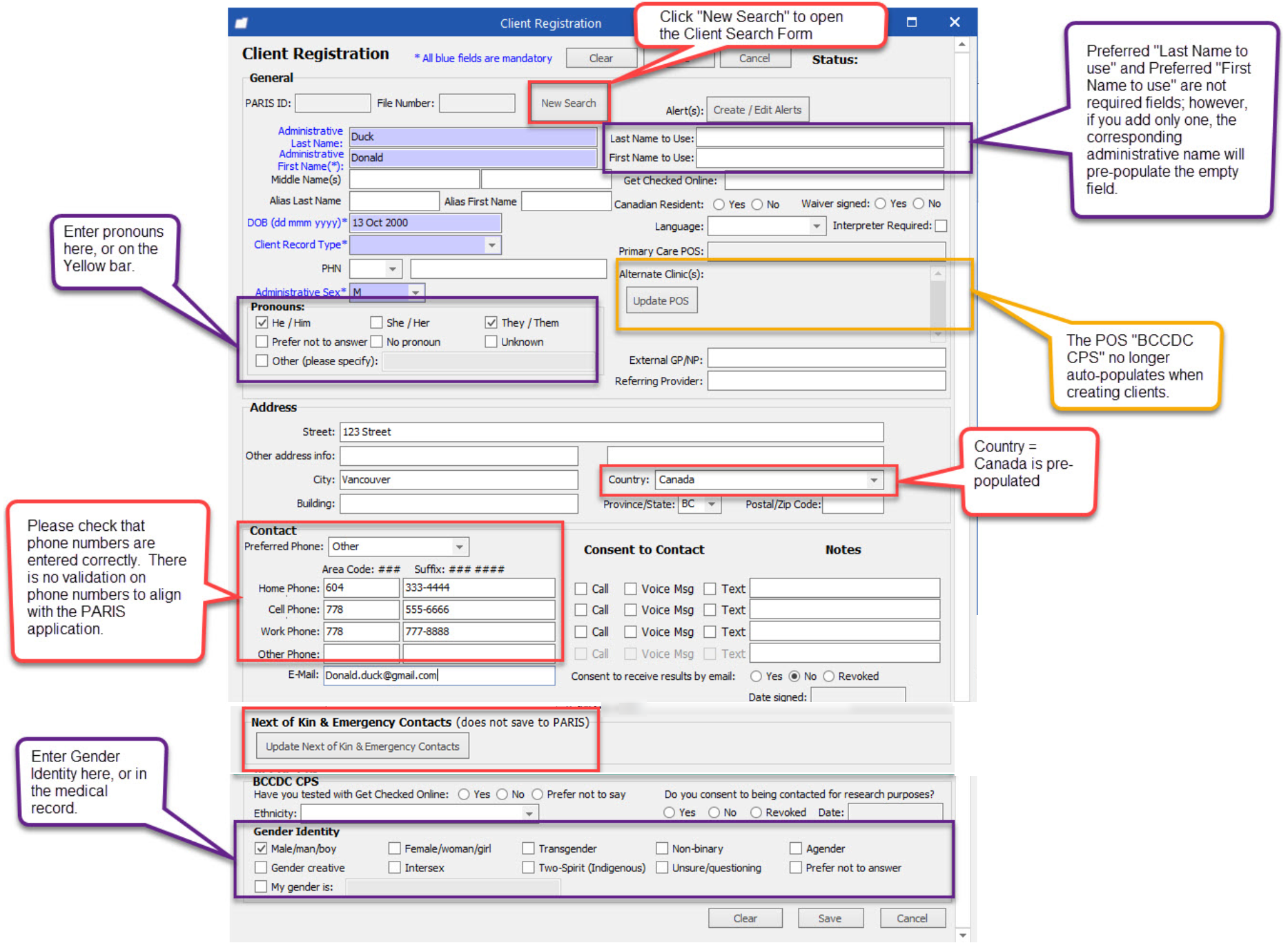Open Create / Edit Alerts
This screenshot has width=1288, height=943.
[x=757, y=110]
